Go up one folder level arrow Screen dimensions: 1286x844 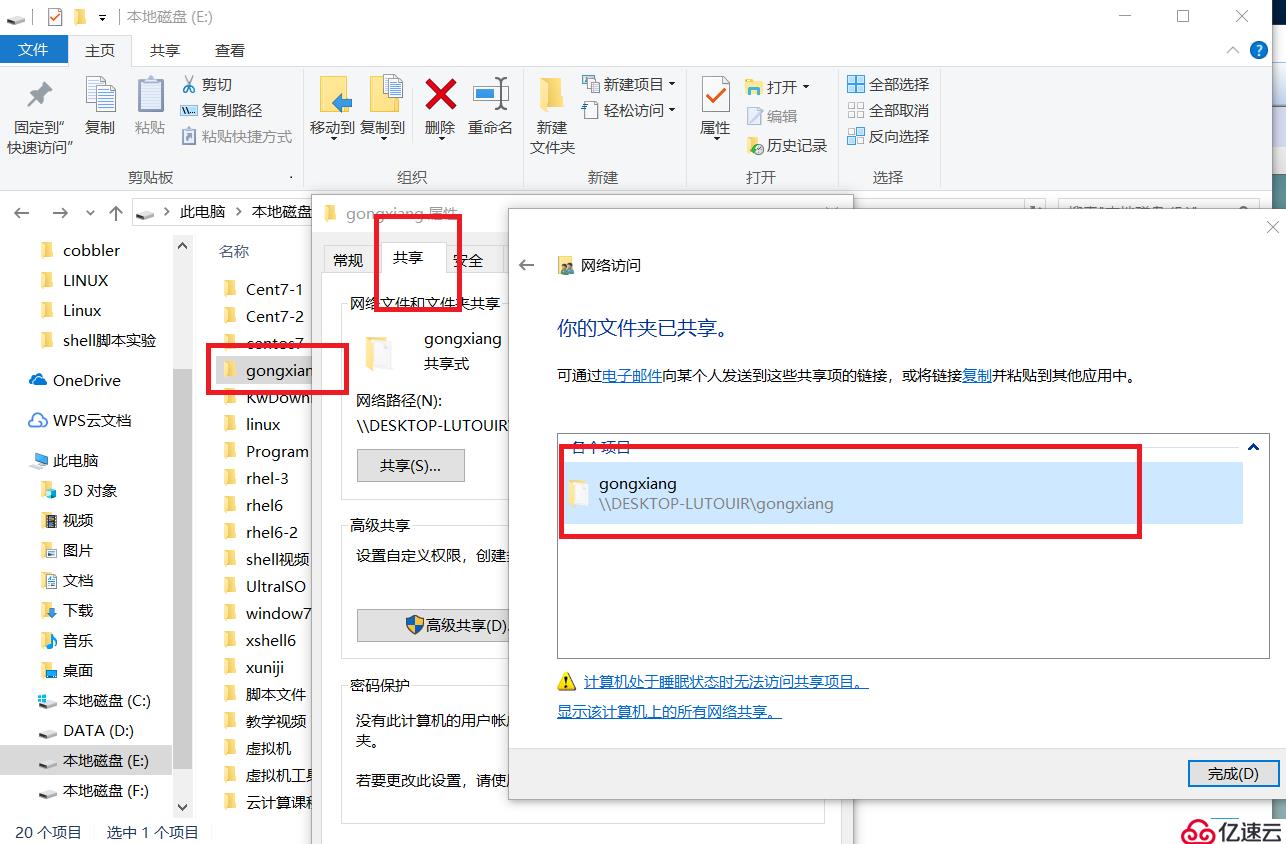[116, 213]
